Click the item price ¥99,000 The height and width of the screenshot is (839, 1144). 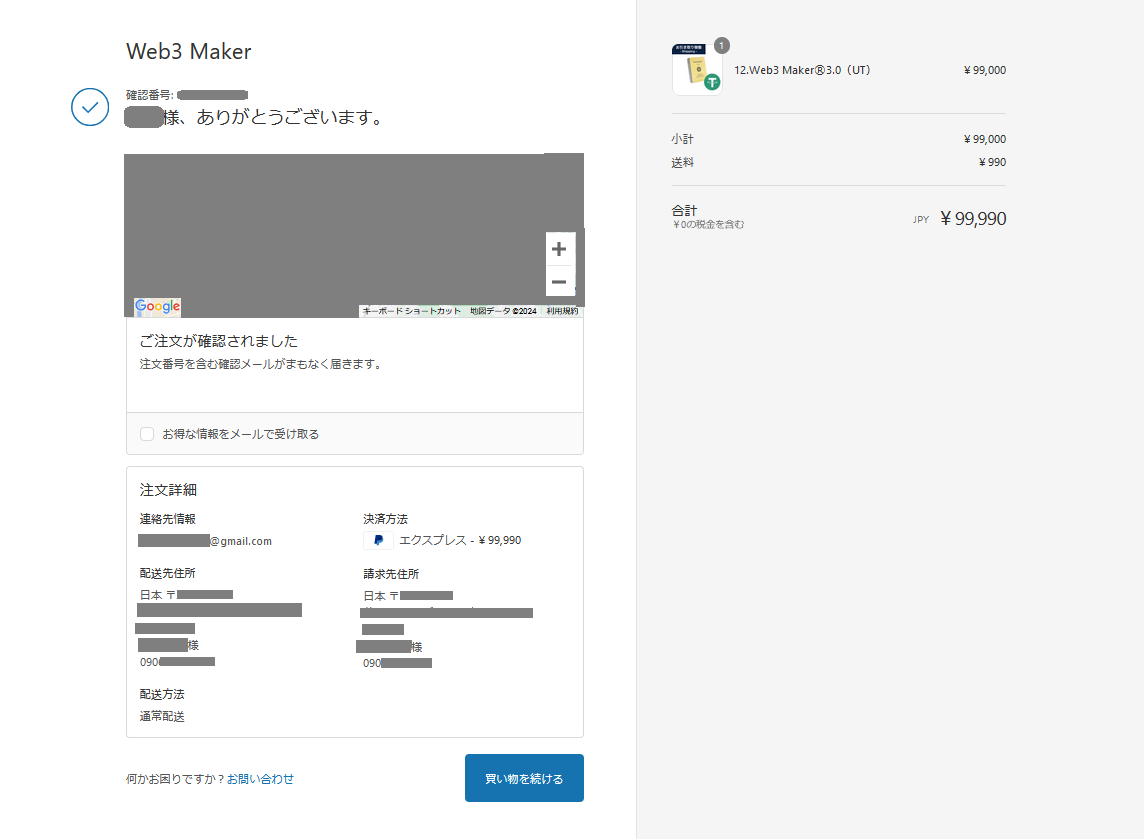coord(985,70)
